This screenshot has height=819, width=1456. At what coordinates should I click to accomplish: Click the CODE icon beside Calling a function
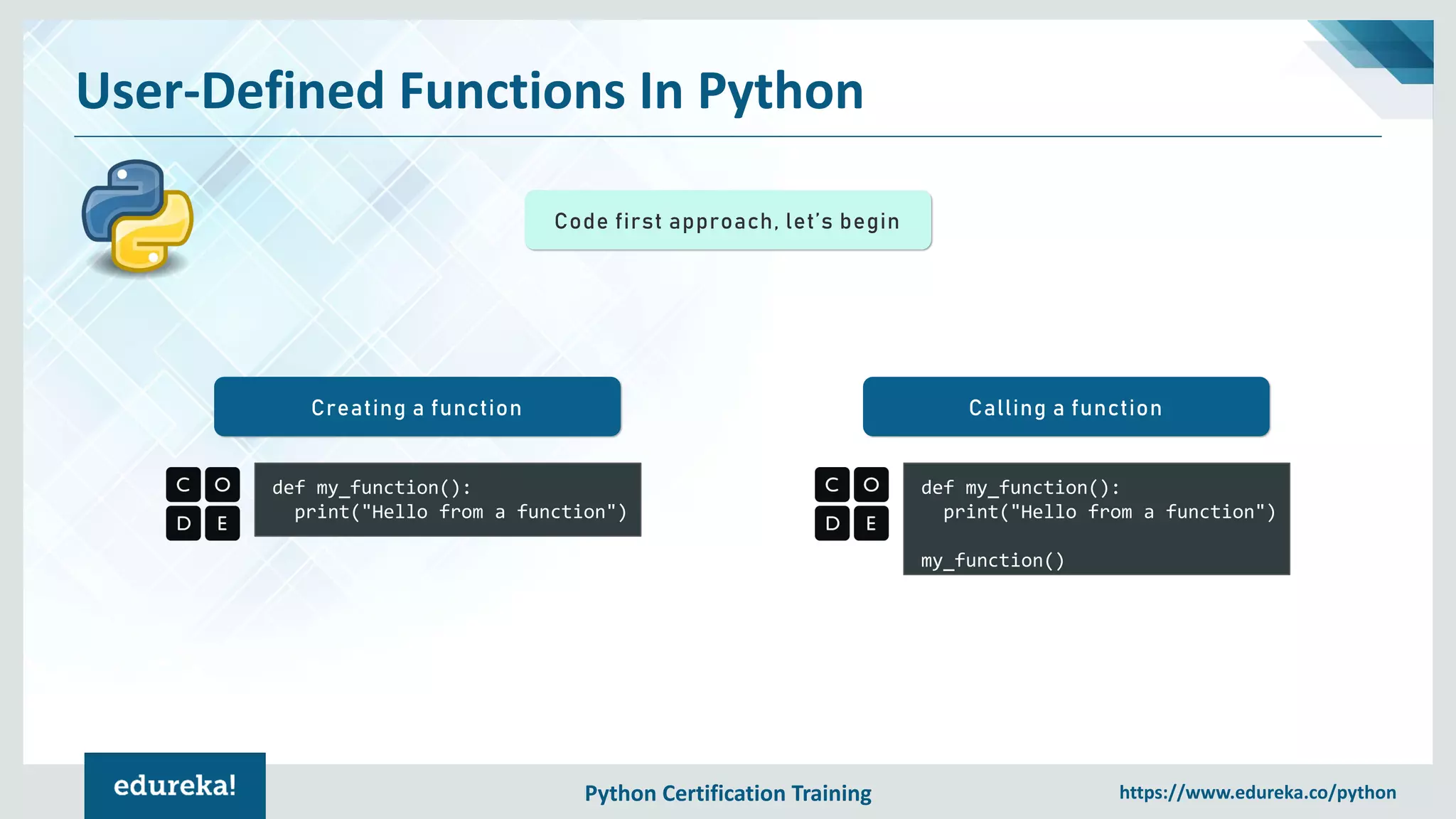(x=852, y=504)
